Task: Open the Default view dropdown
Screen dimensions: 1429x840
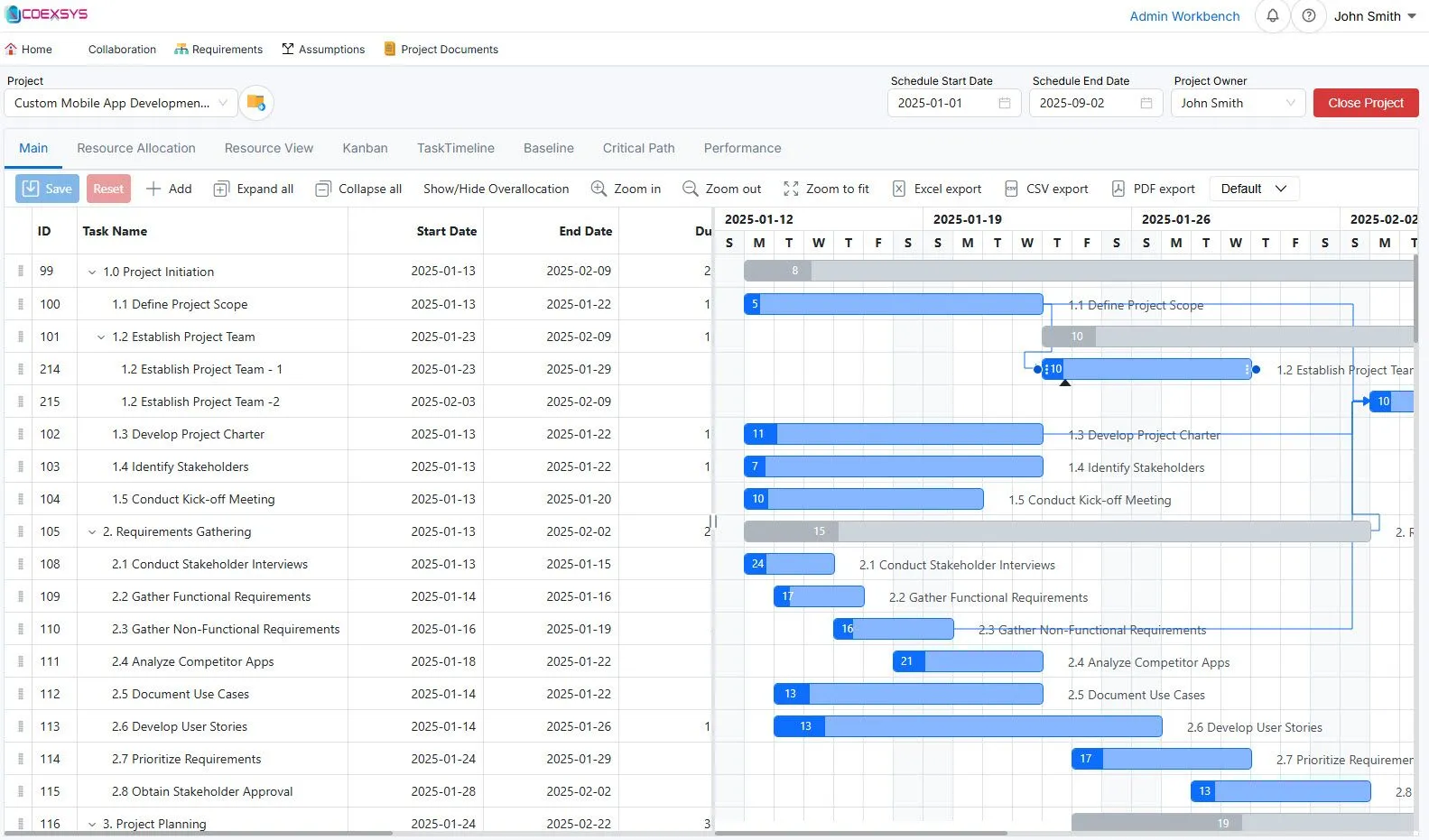Action: click(1253, 189)
